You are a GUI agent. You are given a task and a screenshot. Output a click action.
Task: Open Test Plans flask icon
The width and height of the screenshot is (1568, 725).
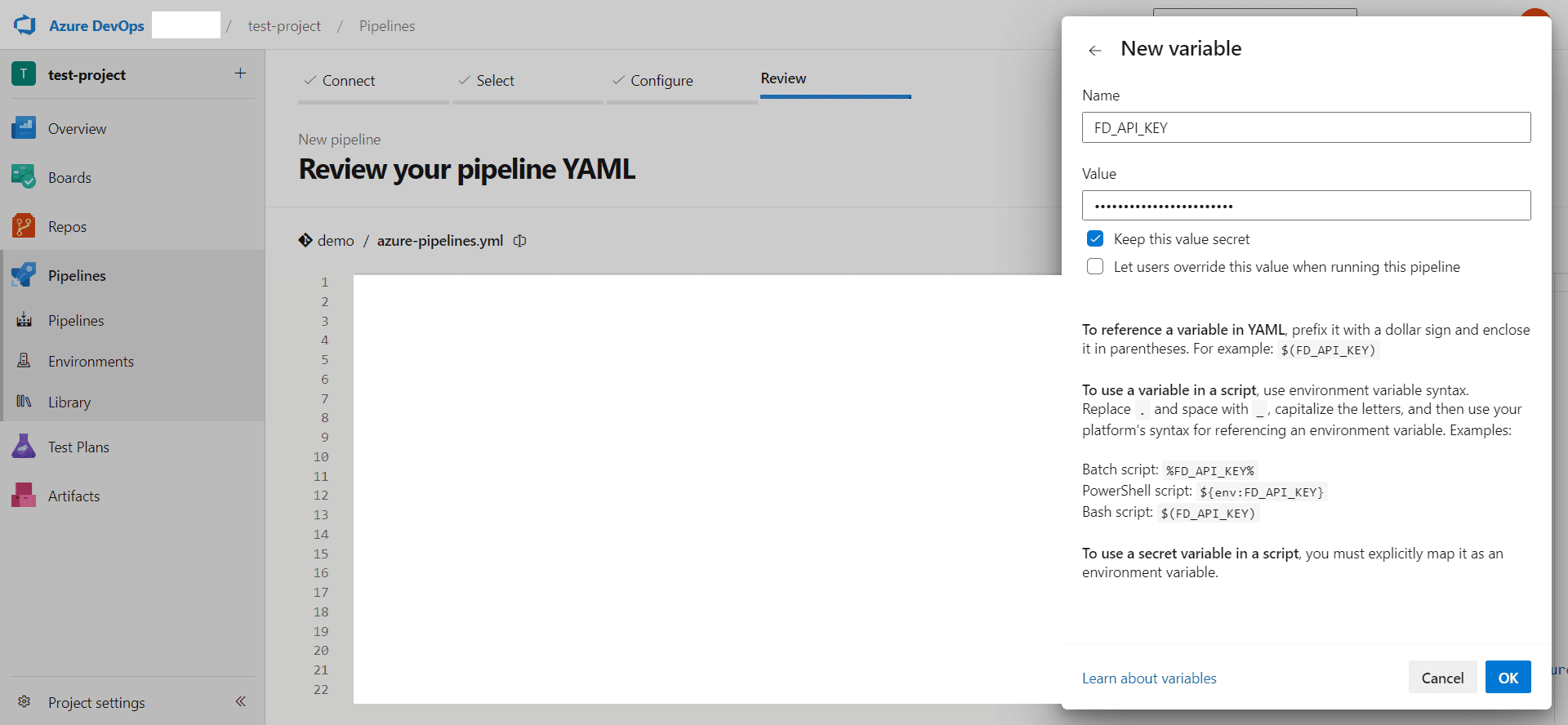(24, 447)
